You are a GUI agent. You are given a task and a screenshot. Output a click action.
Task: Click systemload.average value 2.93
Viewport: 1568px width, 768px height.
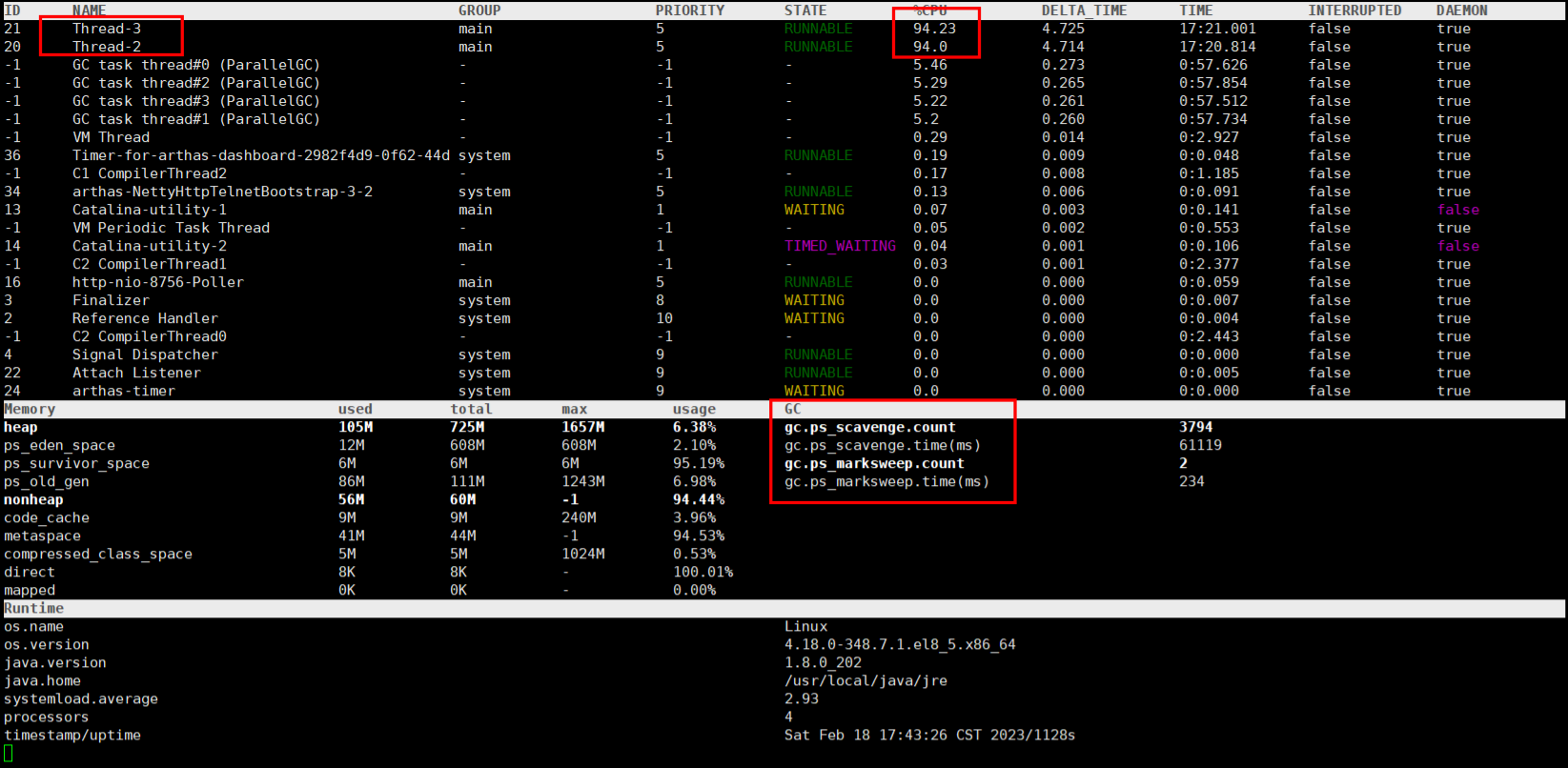tap(802, 698)
